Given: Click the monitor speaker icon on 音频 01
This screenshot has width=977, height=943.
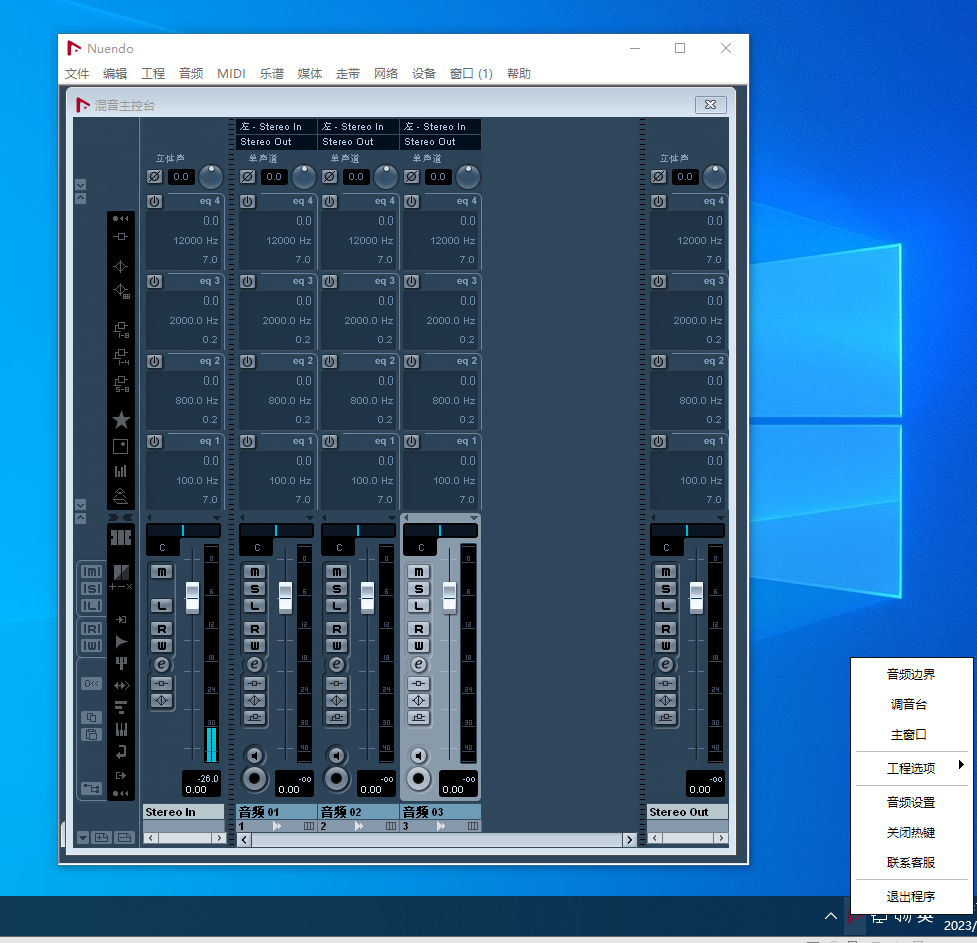Looking at the screenshot, I should (254, 755).
